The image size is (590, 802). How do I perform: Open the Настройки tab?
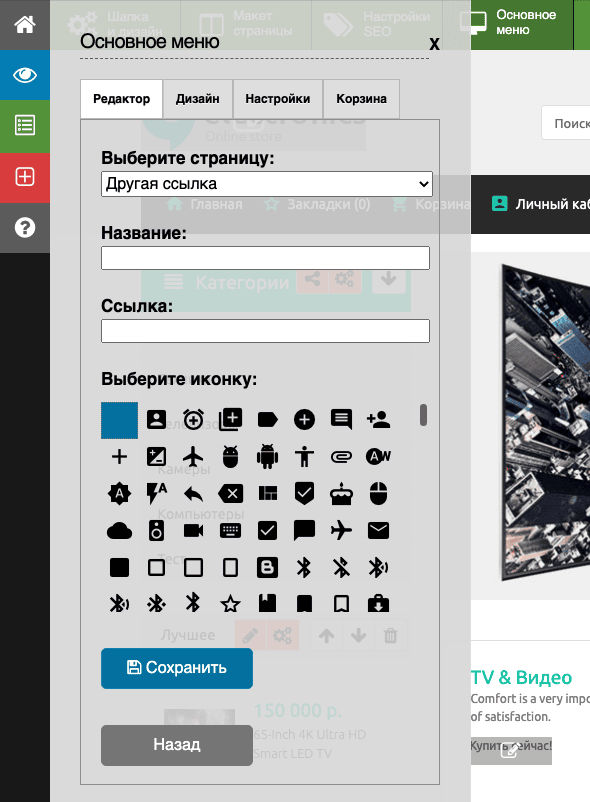[278, 99]
